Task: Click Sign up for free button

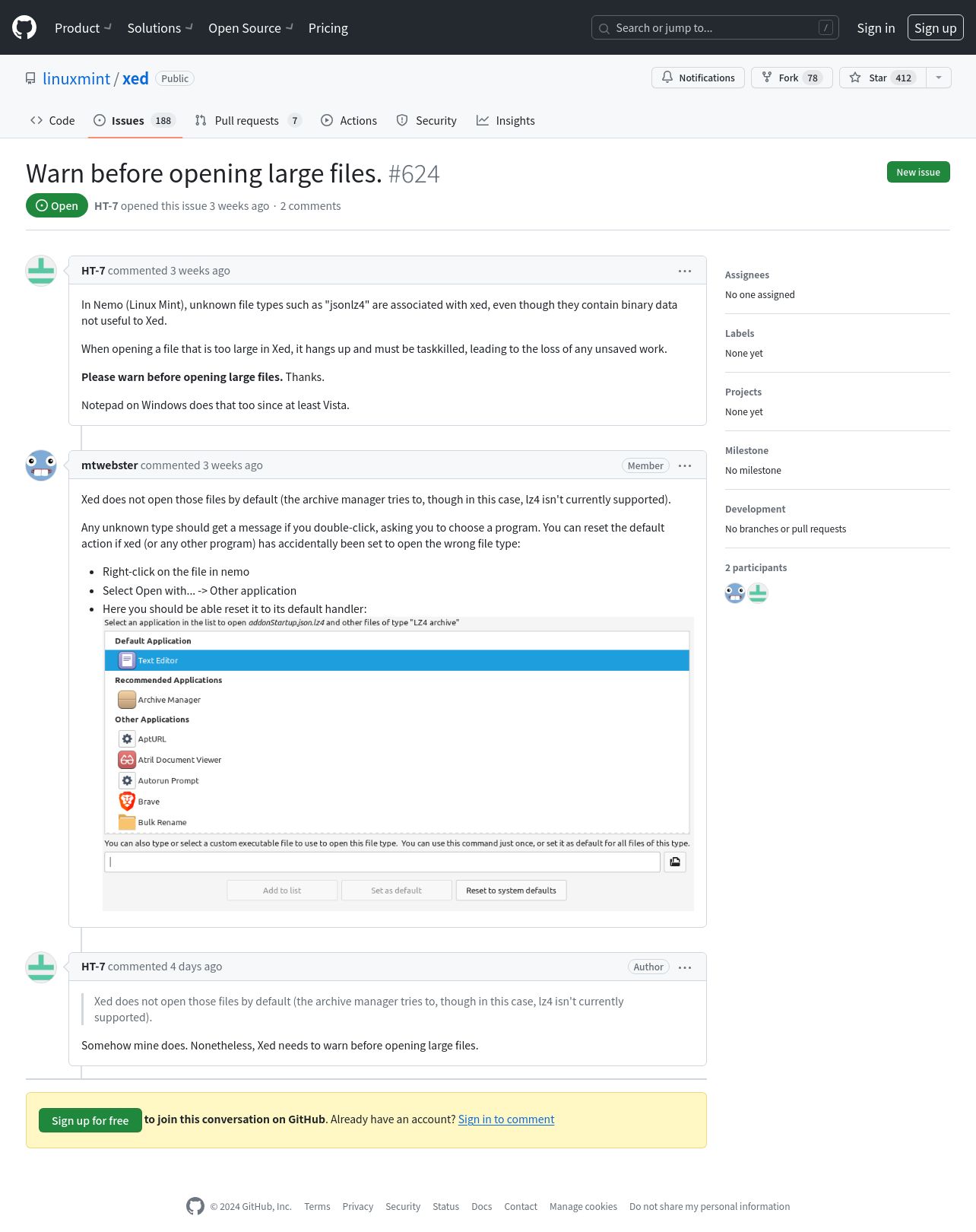Action: pyautogui.click(x=90, y=1120)
